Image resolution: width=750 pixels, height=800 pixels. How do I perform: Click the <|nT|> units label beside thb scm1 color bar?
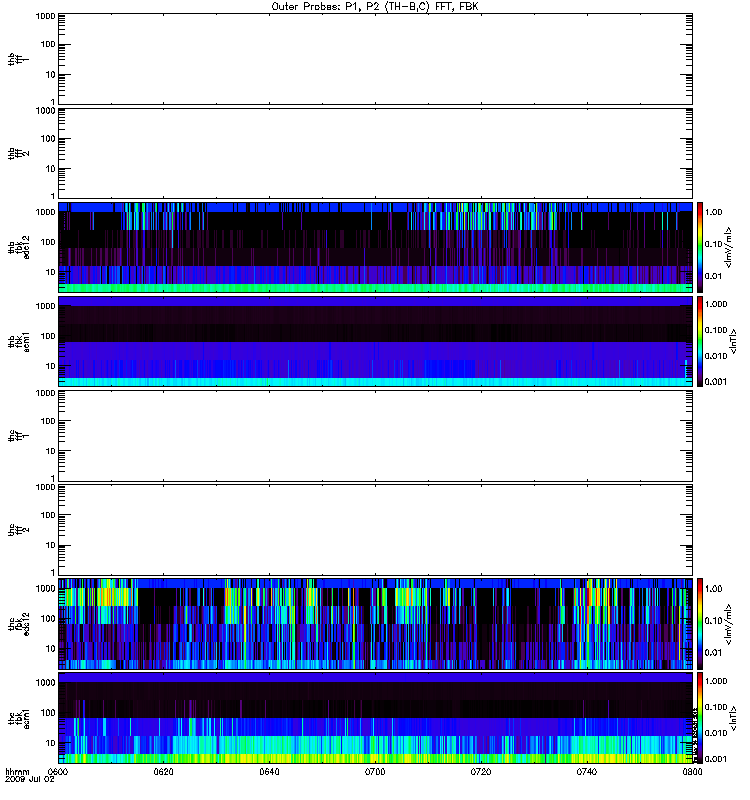click(733, 342)
